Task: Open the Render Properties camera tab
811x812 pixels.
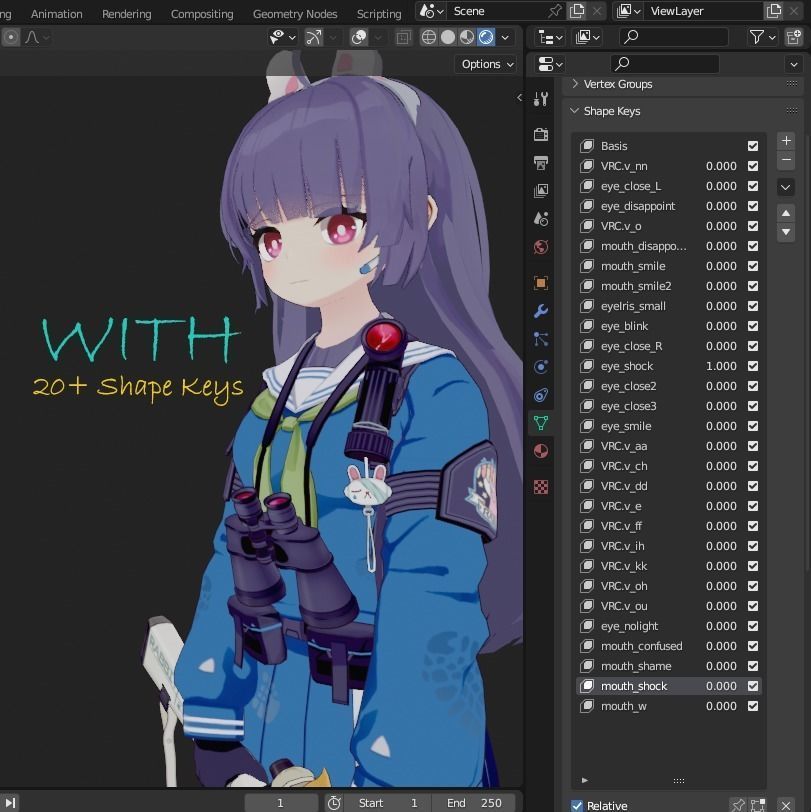Action: (x=540, y=134)
